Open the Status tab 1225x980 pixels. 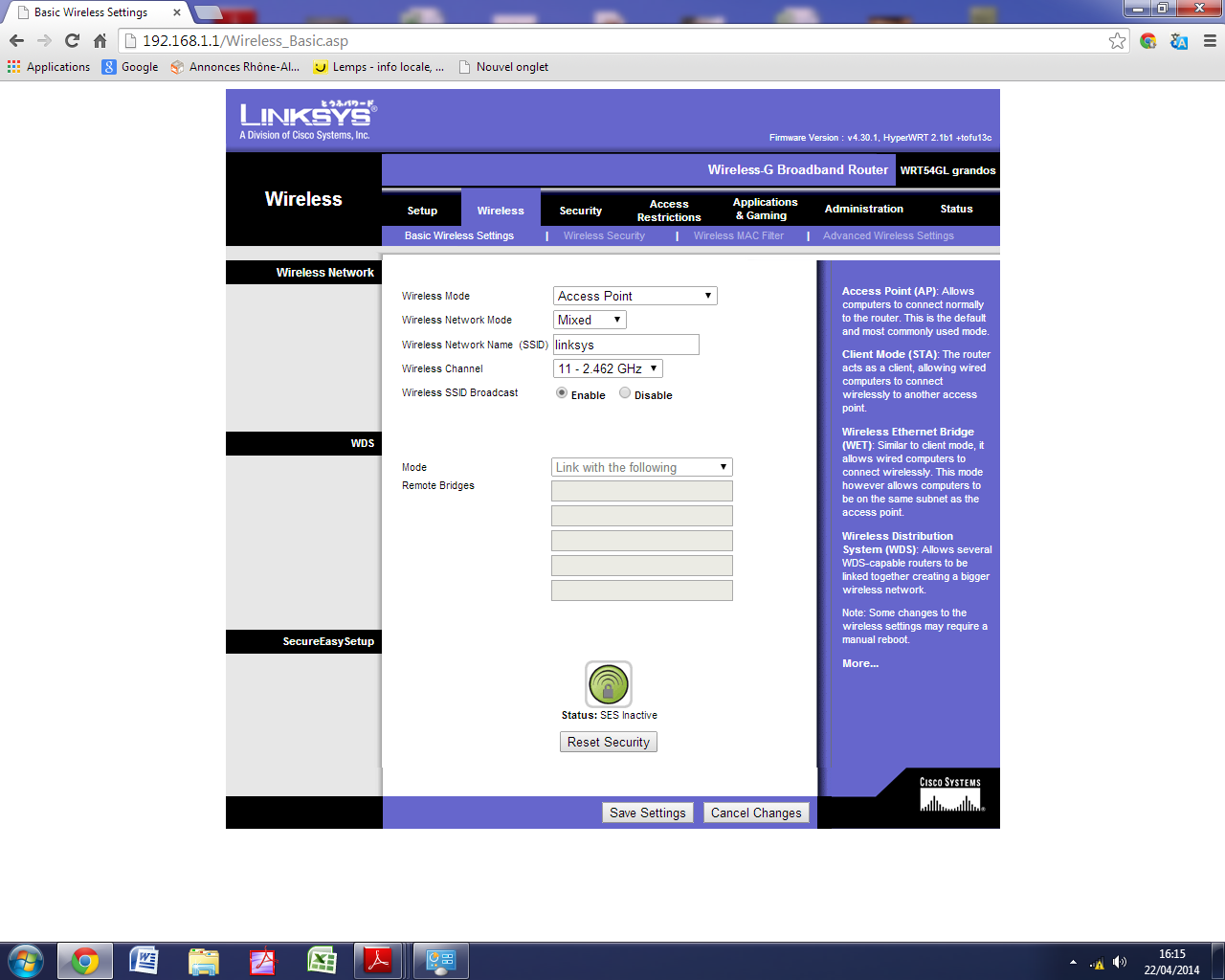click(956, 209)
